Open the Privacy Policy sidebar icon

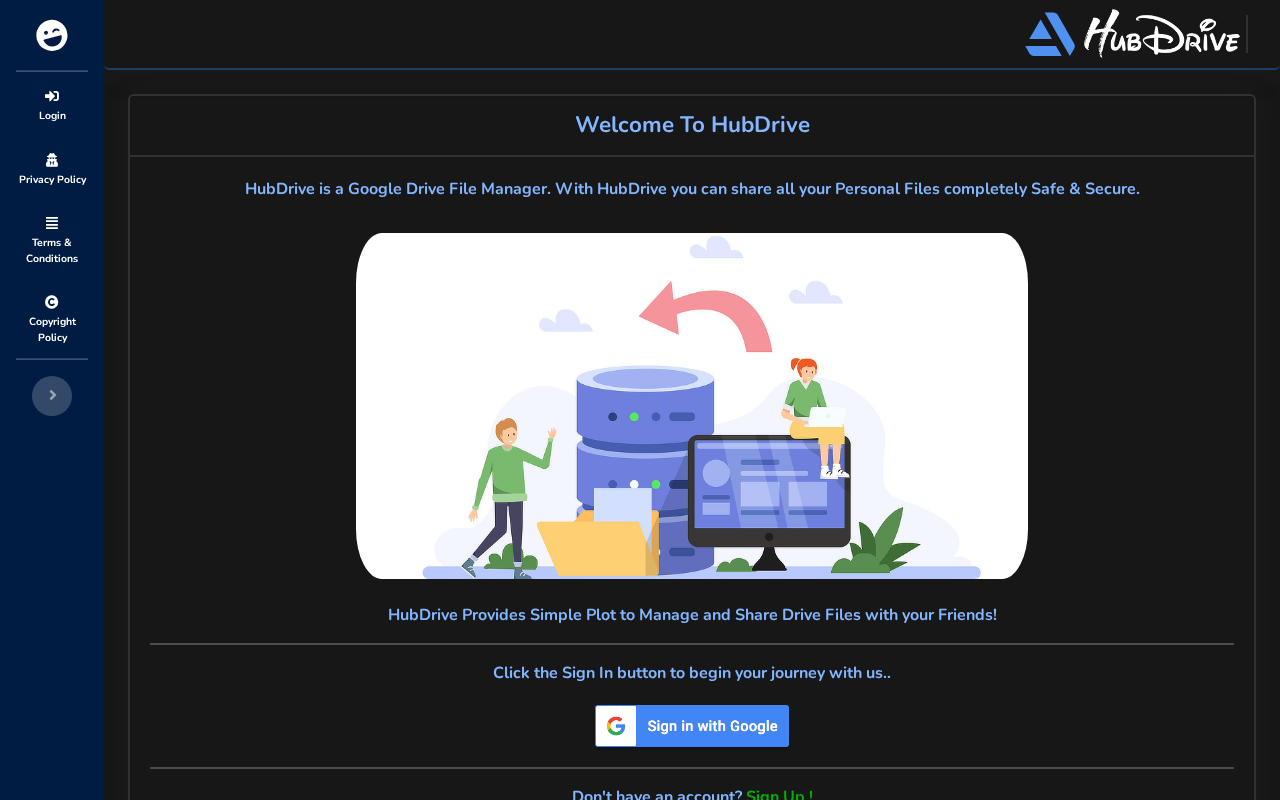(x=52, y=160)
